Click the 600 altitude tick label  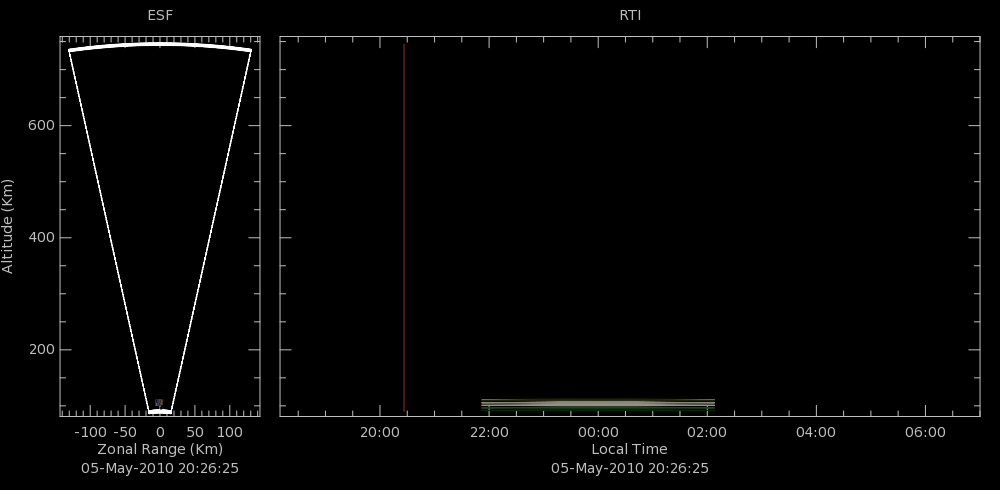coord(41,126)
